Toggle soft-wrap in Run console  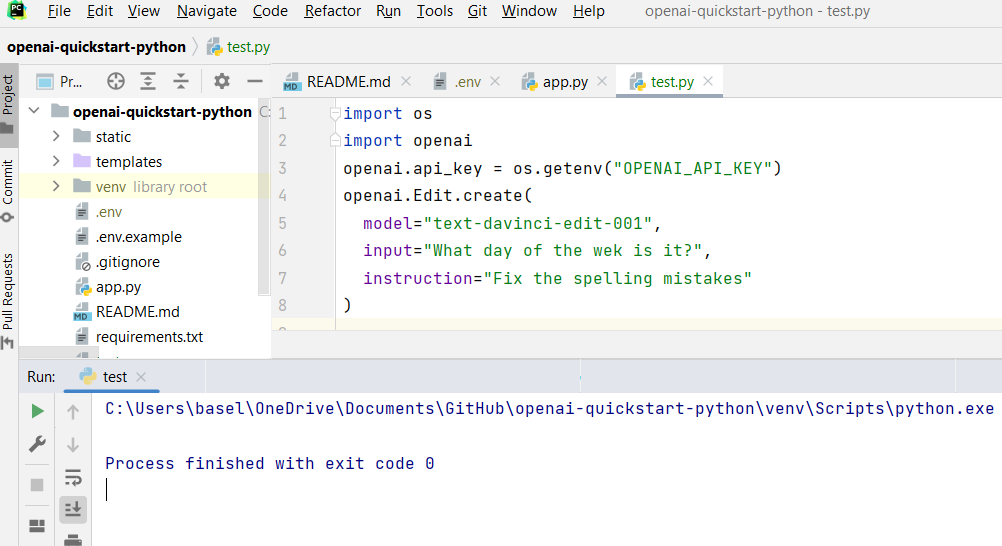(x=73, y=477)
